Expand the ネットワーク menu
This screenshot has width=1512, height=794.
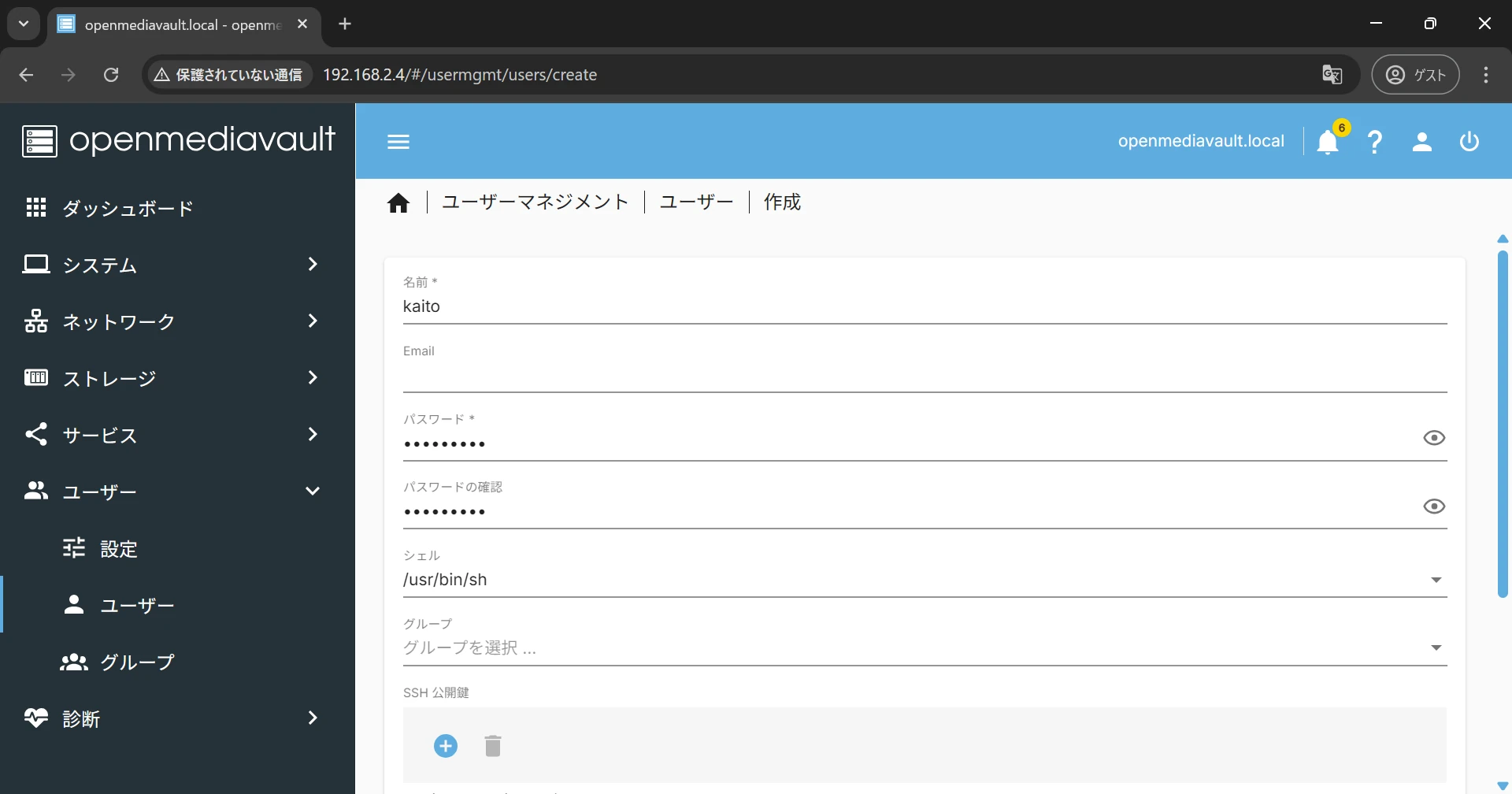177,321
